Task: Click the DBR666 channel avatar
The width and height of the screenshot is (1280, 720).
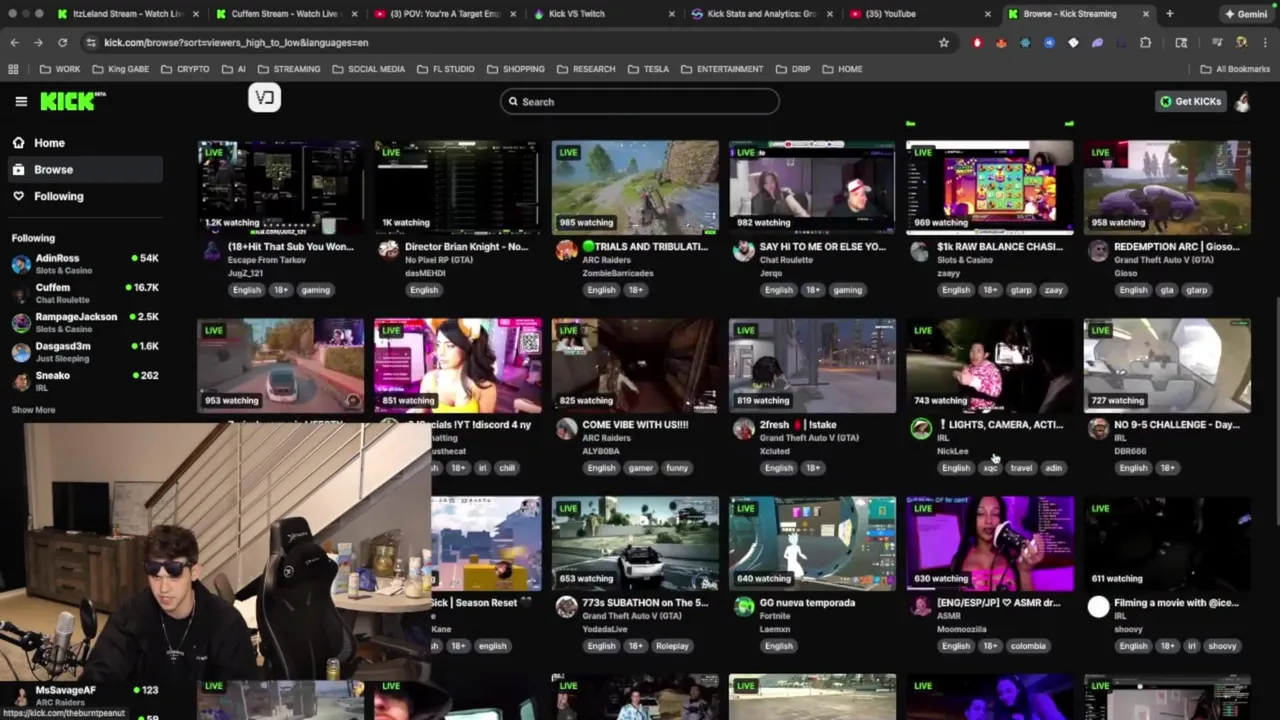Action: click(x=1098, y=428)
